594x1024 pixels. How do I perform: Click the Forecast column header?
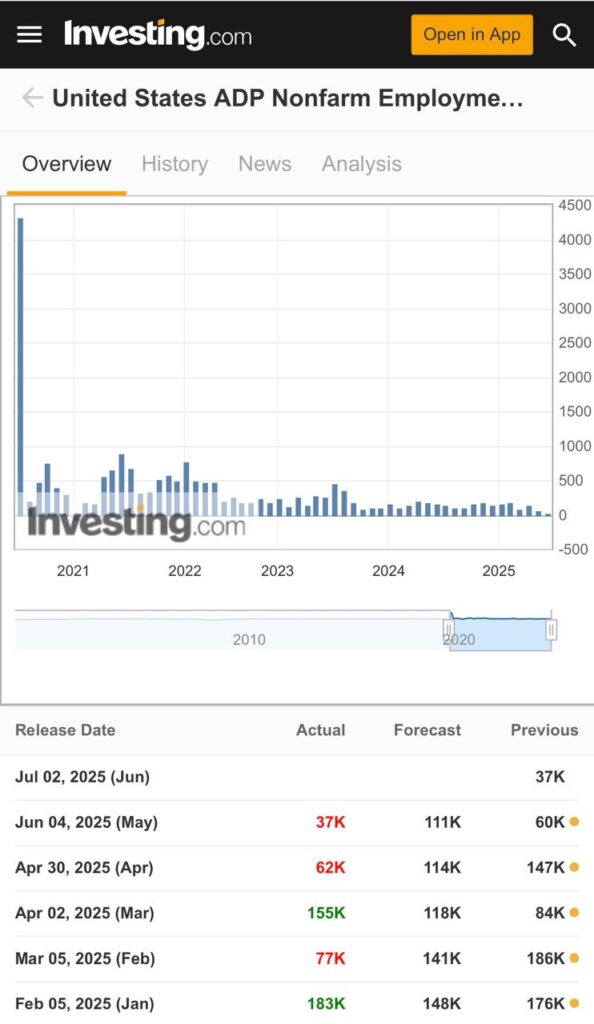428,730
